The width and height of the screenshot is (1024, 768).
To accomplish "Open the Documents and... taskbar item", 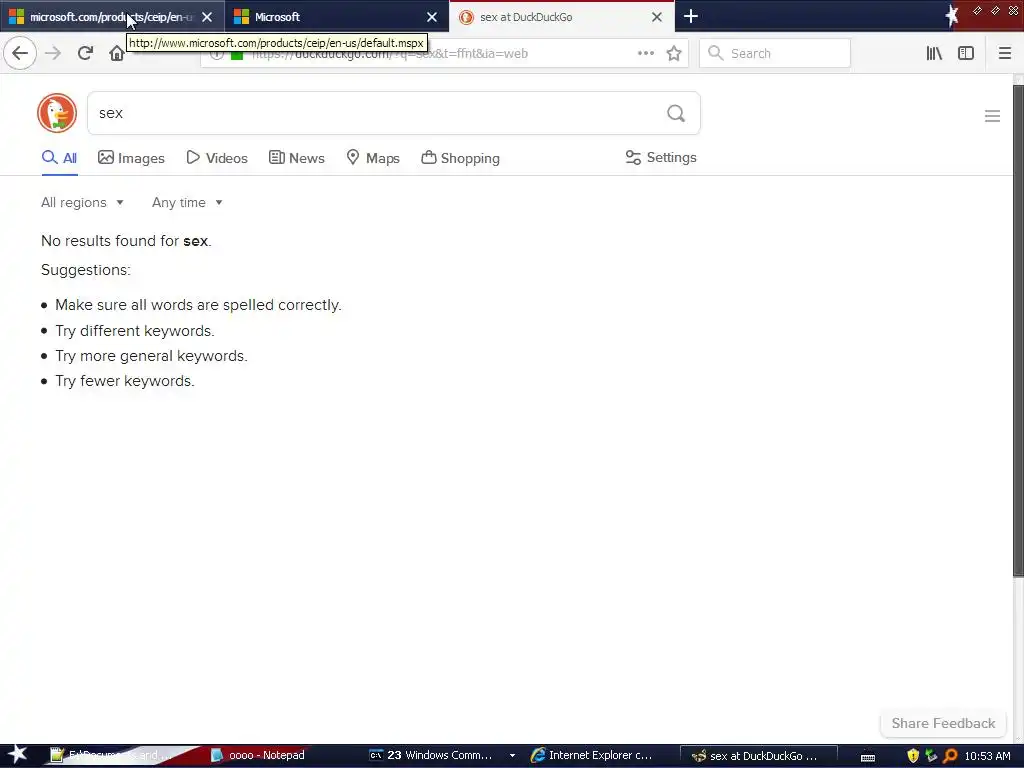I will tap(111, 756).
